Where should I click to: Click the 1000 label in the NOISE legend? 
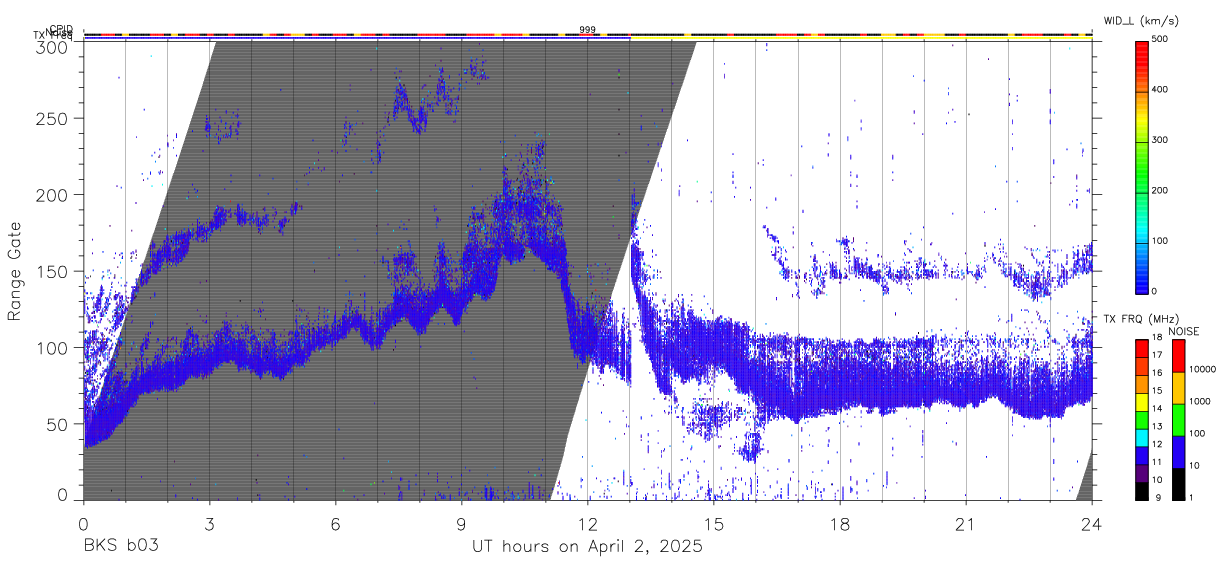pyautogui.click(x=1200, y=401)
